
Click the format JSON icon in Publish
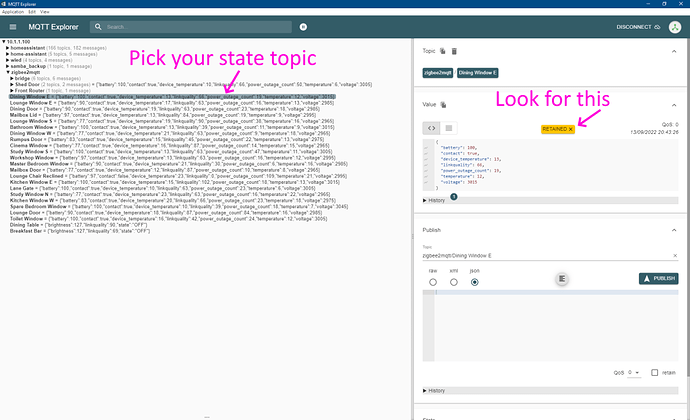pyautogui.click(x=562, y=279)
